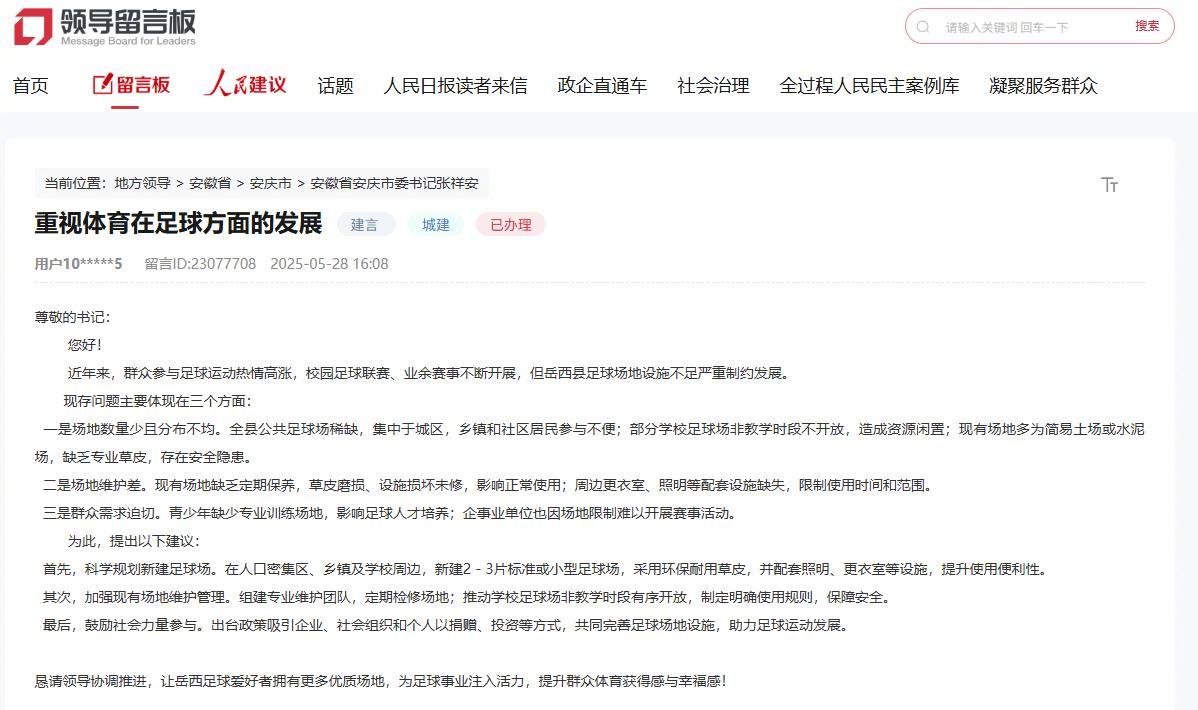
Task: Click the 建言 tag
Action: [364, 225]
